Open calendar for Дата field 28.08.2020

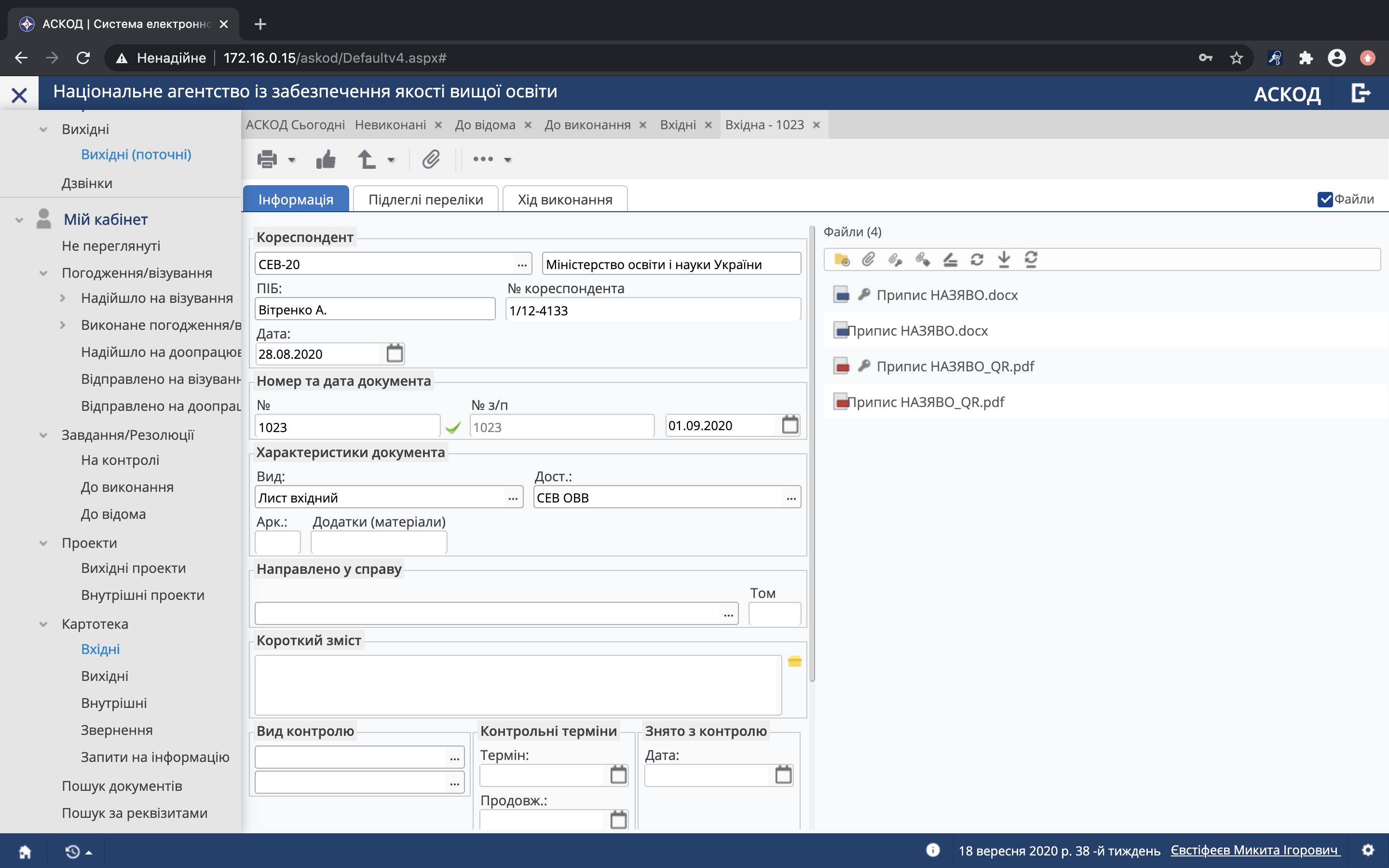point(395,353)
